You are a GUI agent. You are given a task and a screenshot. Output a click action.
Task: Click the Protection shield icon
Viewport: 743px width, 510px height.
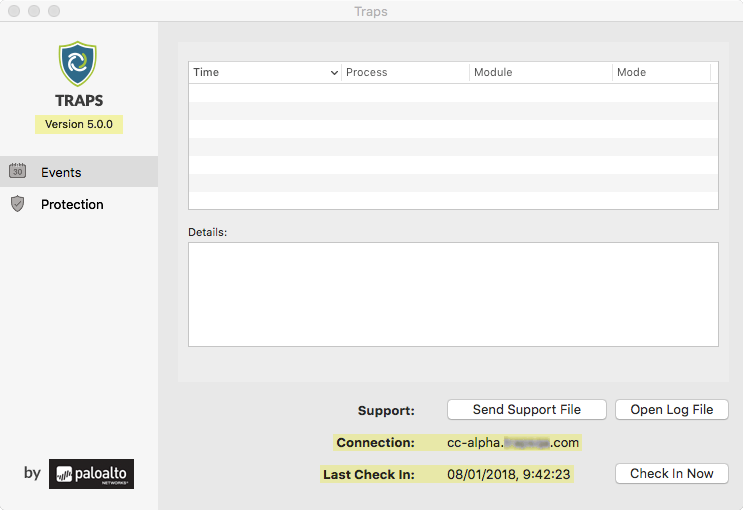18,203
